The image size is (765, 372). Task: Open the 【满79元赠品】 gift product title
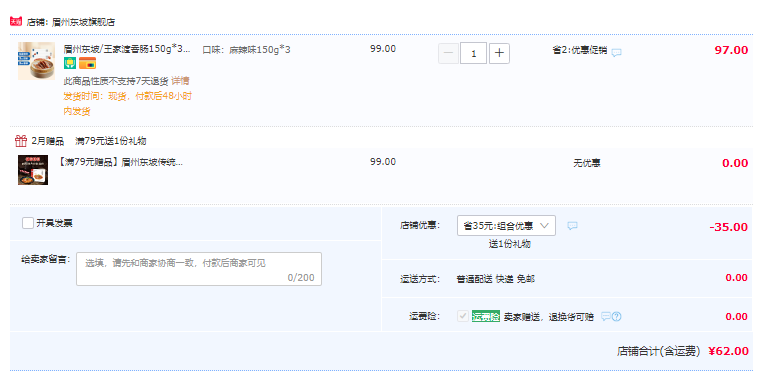120,162
